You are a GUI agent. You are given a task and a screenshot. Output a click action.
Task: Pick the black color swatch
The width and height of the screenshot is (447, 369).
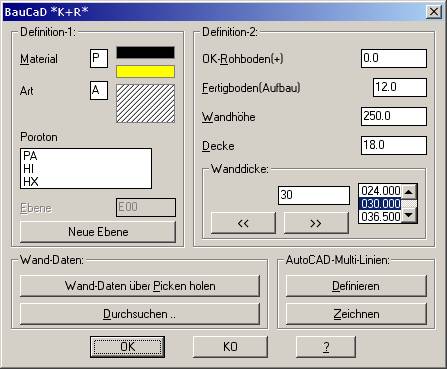(145, 53)
